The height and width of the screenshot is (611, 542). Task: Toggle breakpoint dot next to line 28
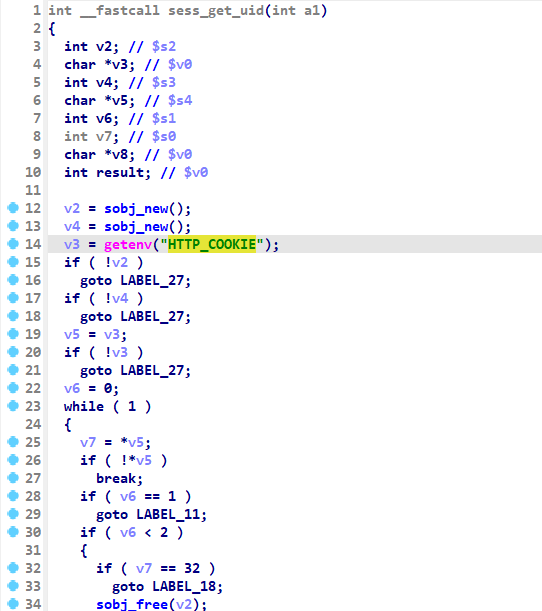pos(13,496)
